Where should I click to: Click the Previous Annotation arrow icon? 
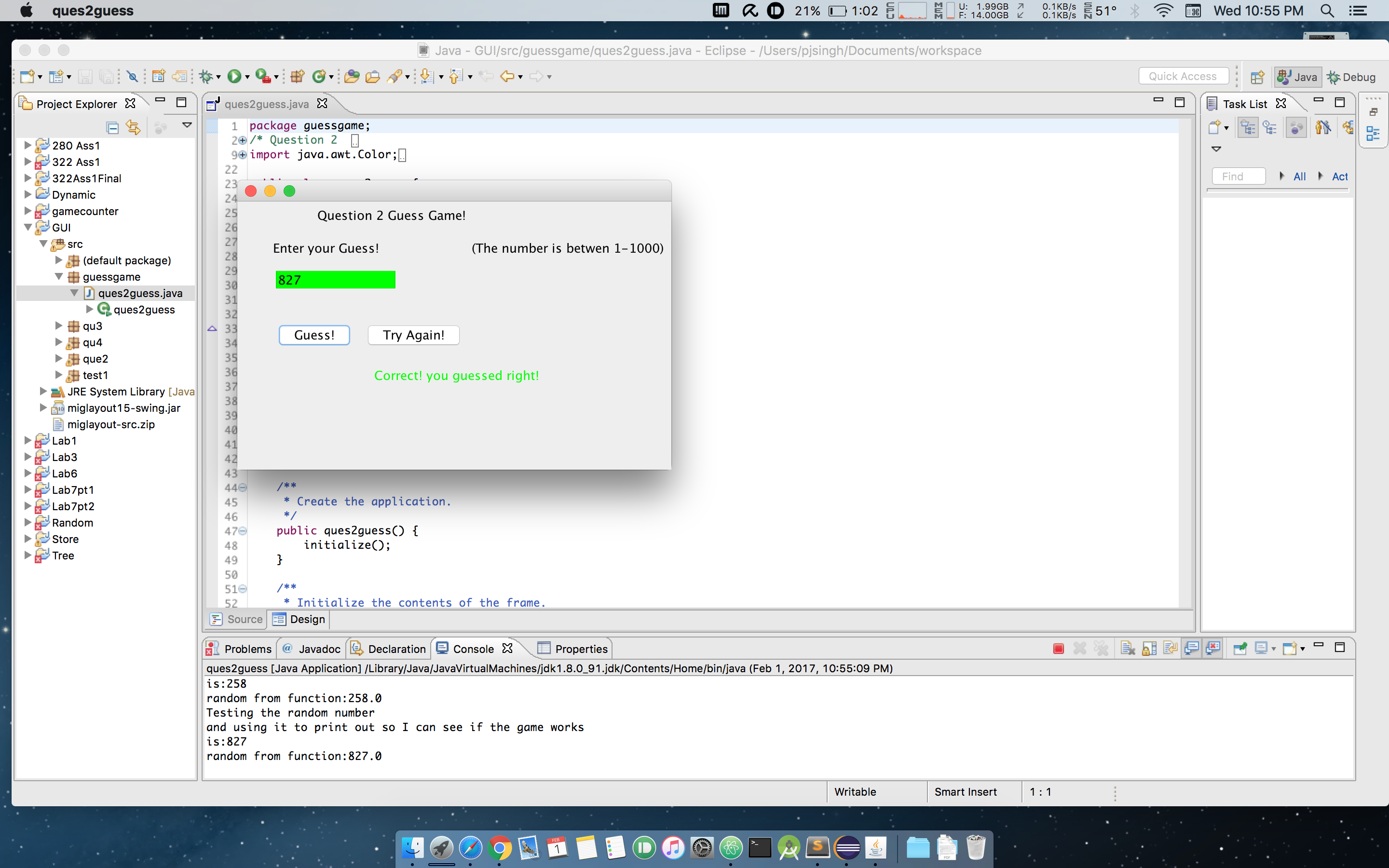(x=456, y=76)
